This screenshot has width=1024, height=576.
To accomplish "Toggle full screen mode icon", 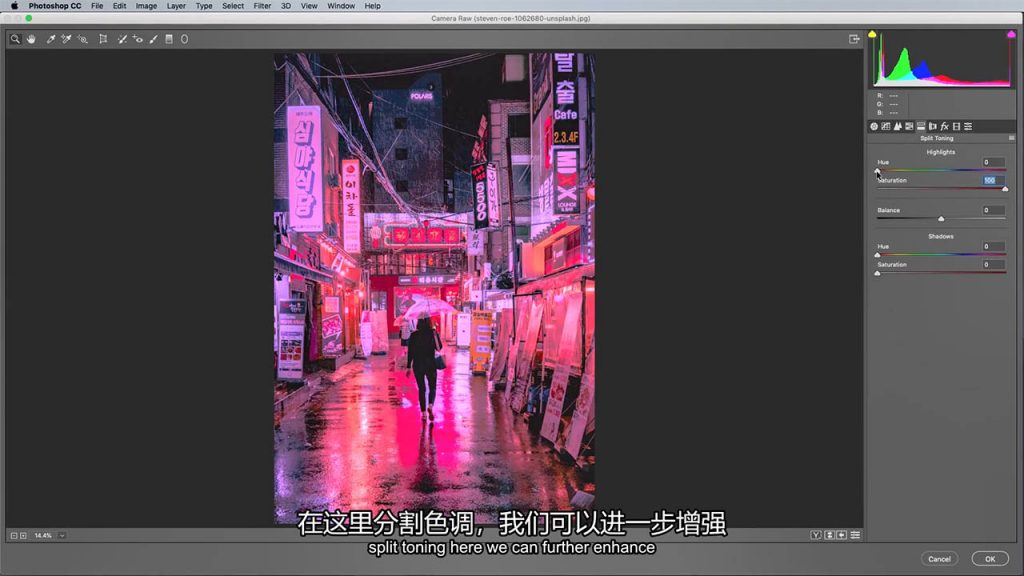I will 854,39.
